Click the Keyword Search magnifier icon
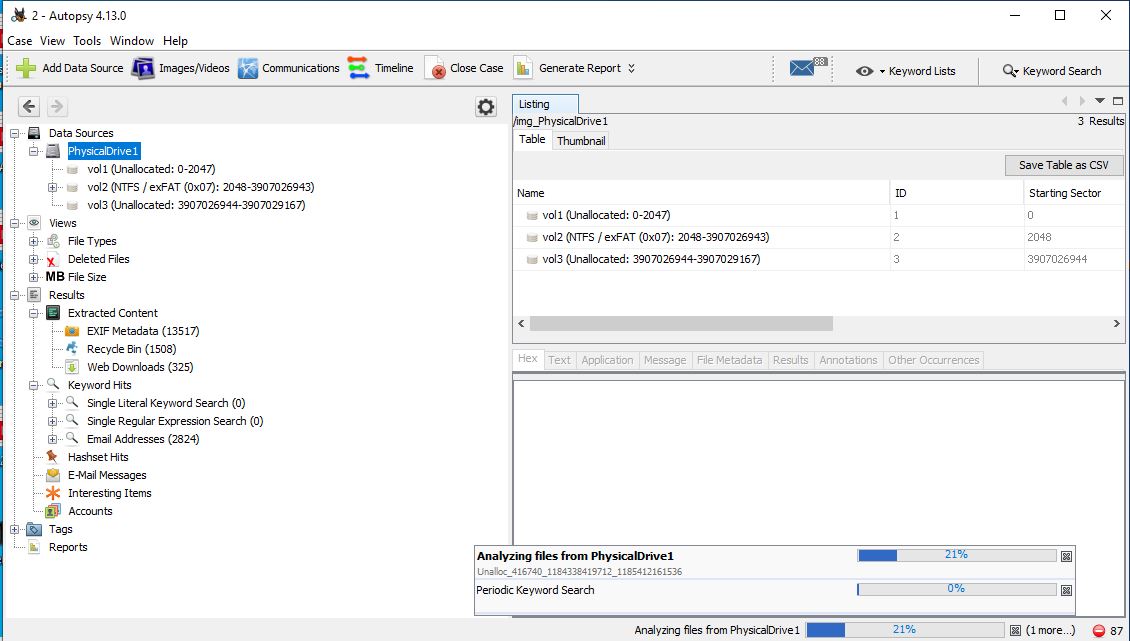Screen dimensions: 1130x641 click(x=1010, y=71)
